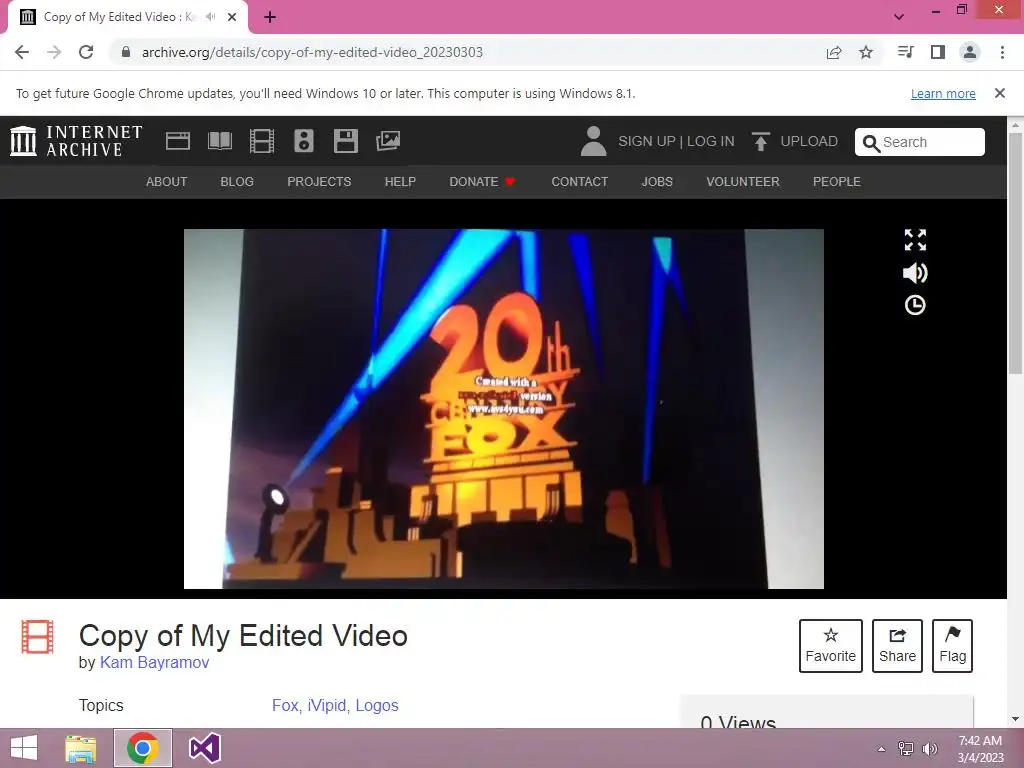This screenshot has width=1024, height=768.
Task: Close the Copy of My Edited Video tab
Action: click(232, 17)
